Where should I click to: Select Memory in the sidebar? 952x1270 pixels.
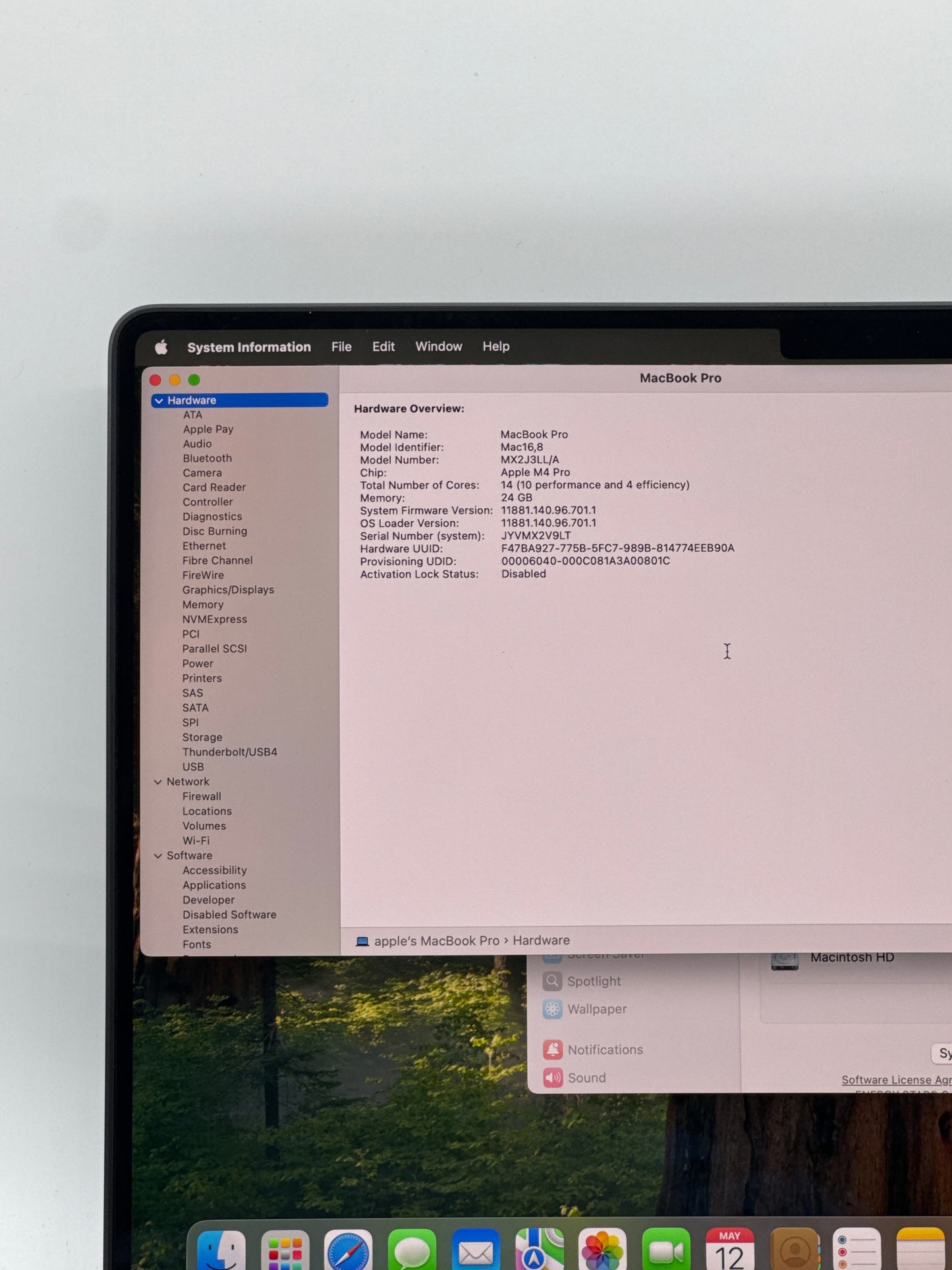203,605
